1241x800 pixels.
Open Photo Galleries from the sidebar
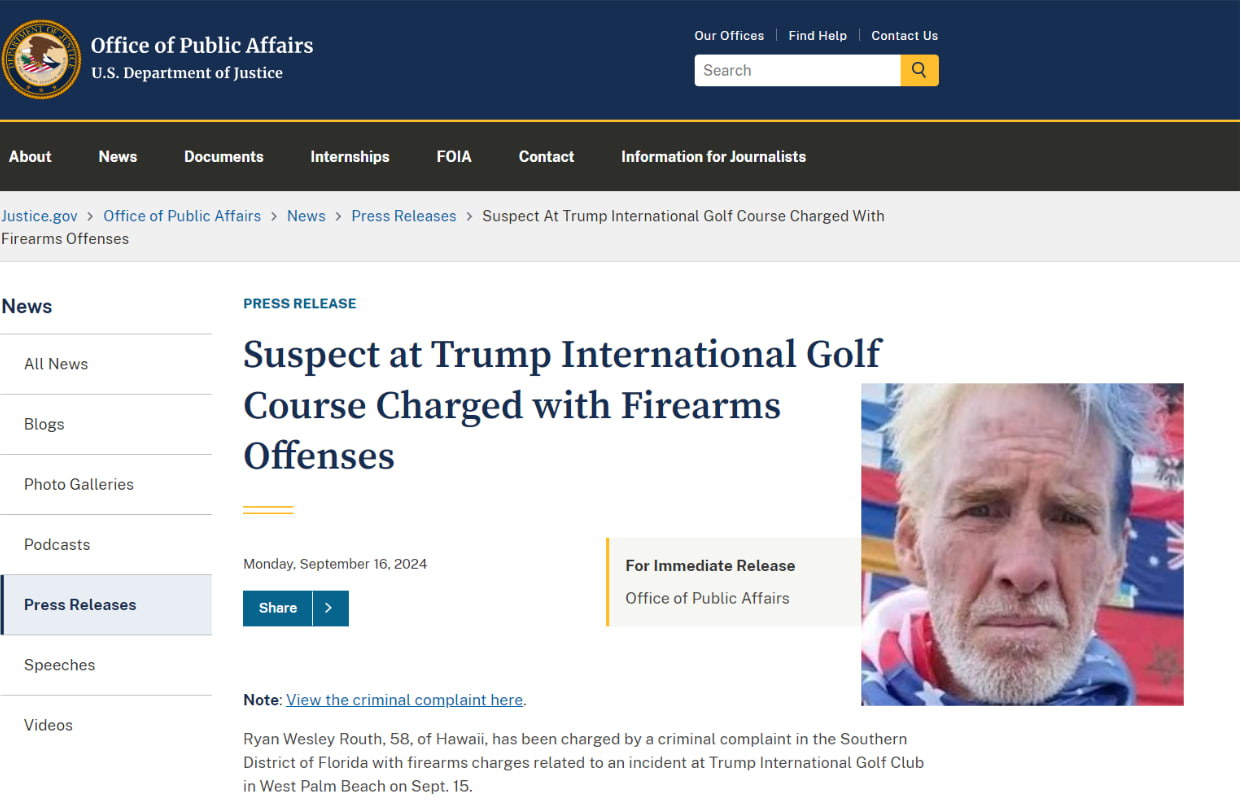pos(79,484)
